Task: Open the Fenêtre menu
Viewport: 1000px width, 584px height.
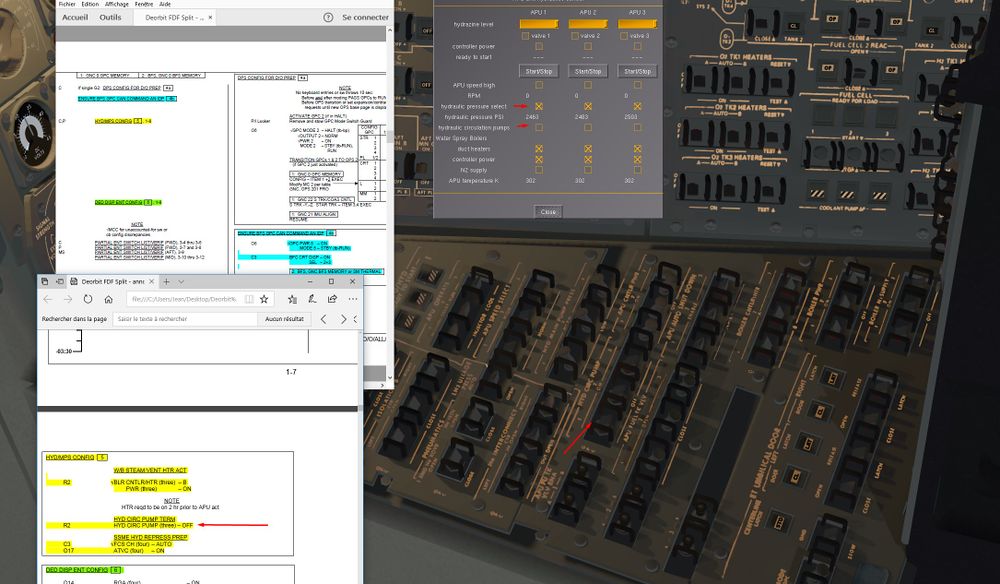Action: point(143,4)
